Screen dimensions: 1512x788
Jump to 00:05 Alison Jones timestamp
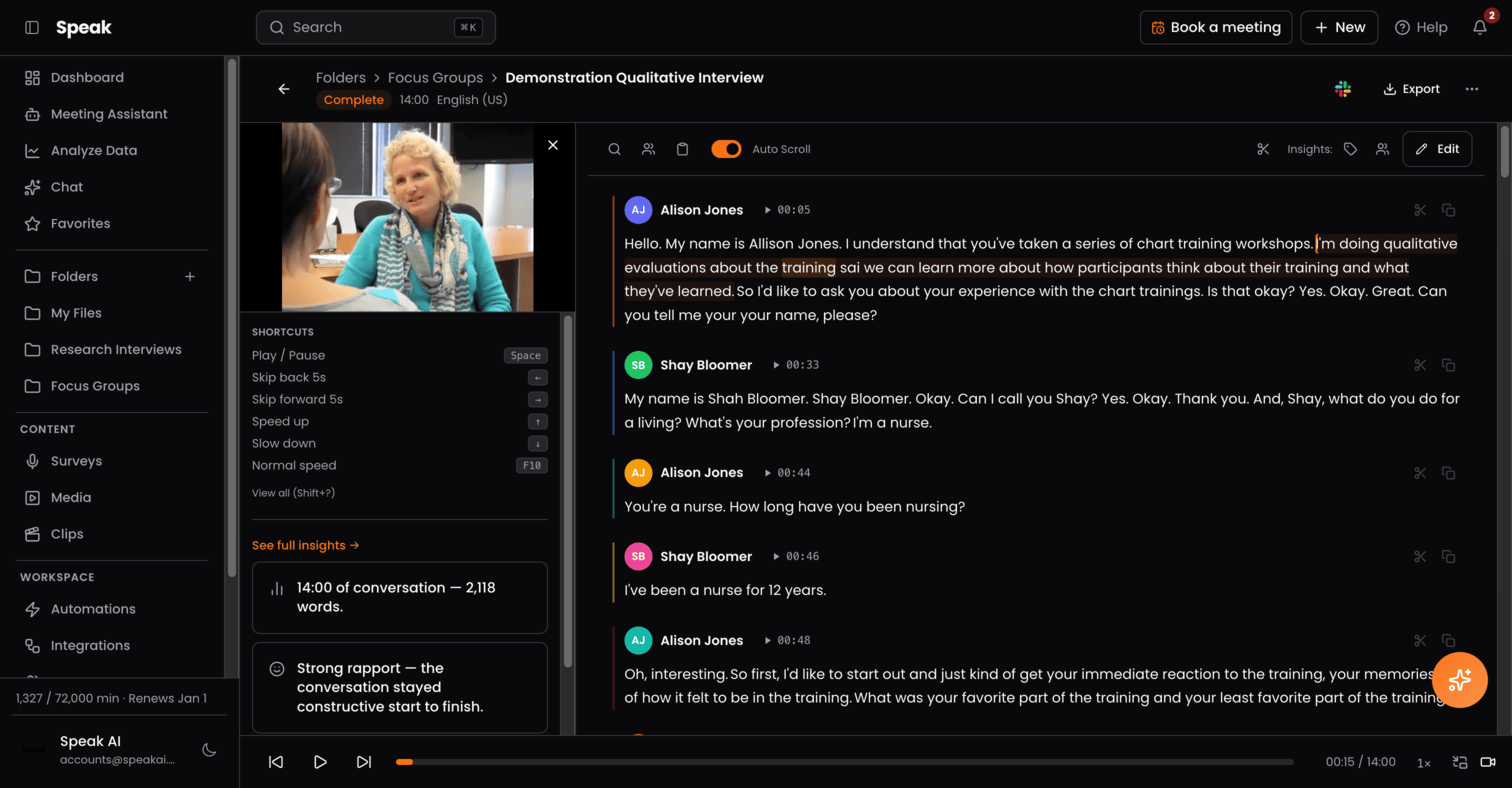pyautogui.click(x=788, y=210)
